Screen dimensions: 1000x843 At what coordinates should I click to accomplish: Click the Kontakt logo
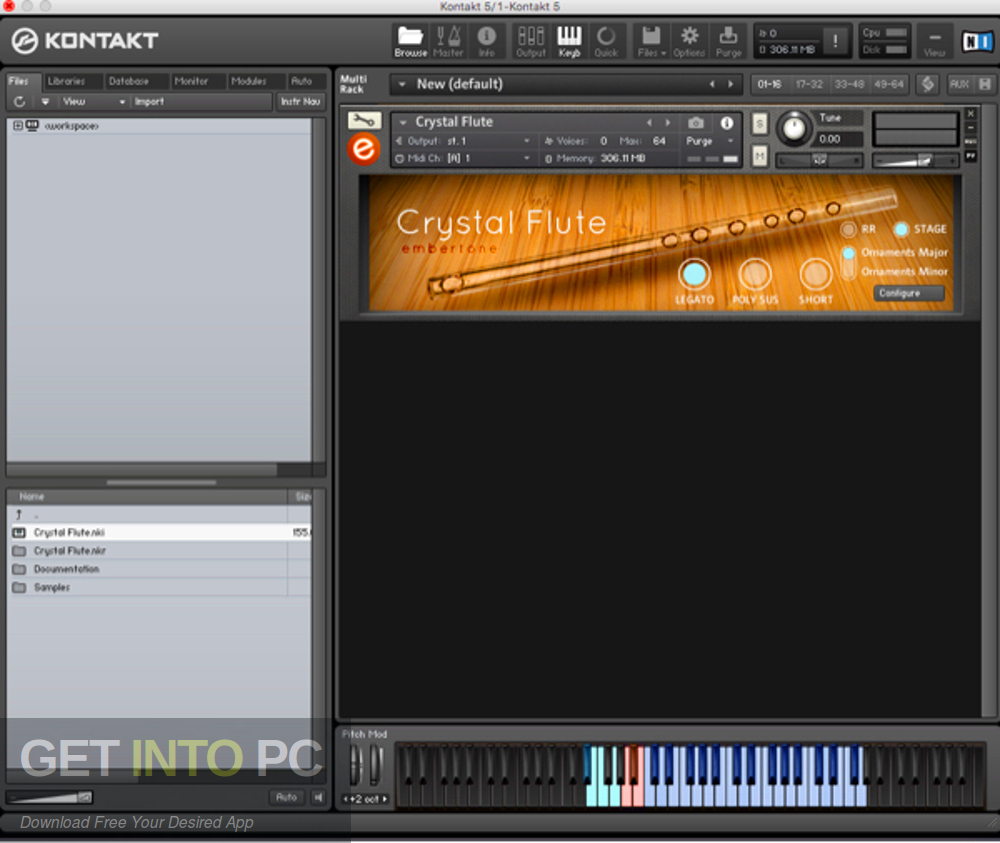coord(84,41)
